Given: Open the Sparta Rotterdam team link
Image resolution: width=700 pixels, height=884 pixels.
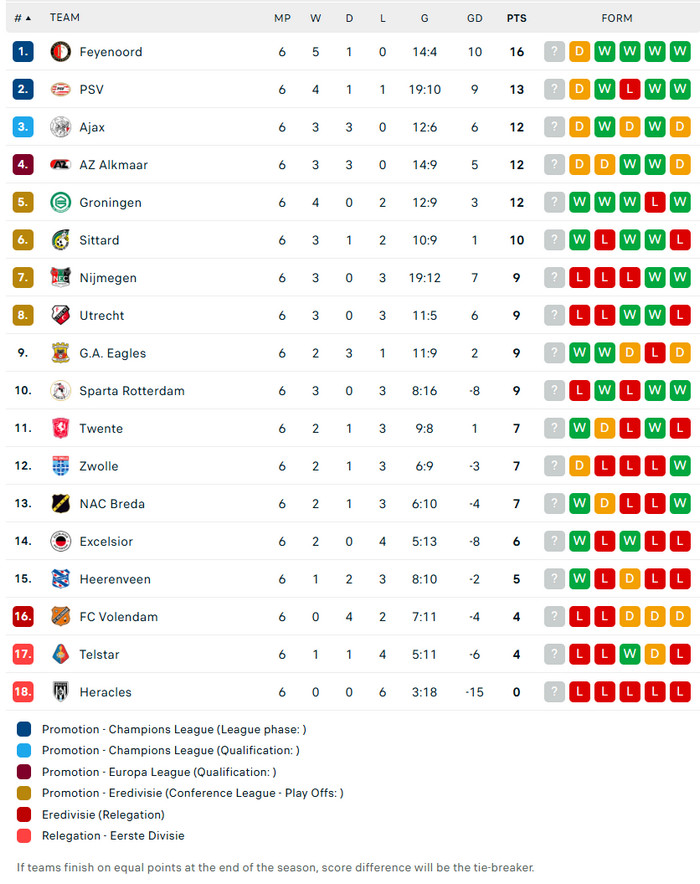Looking at the screenshot, I should pos(132,391).
